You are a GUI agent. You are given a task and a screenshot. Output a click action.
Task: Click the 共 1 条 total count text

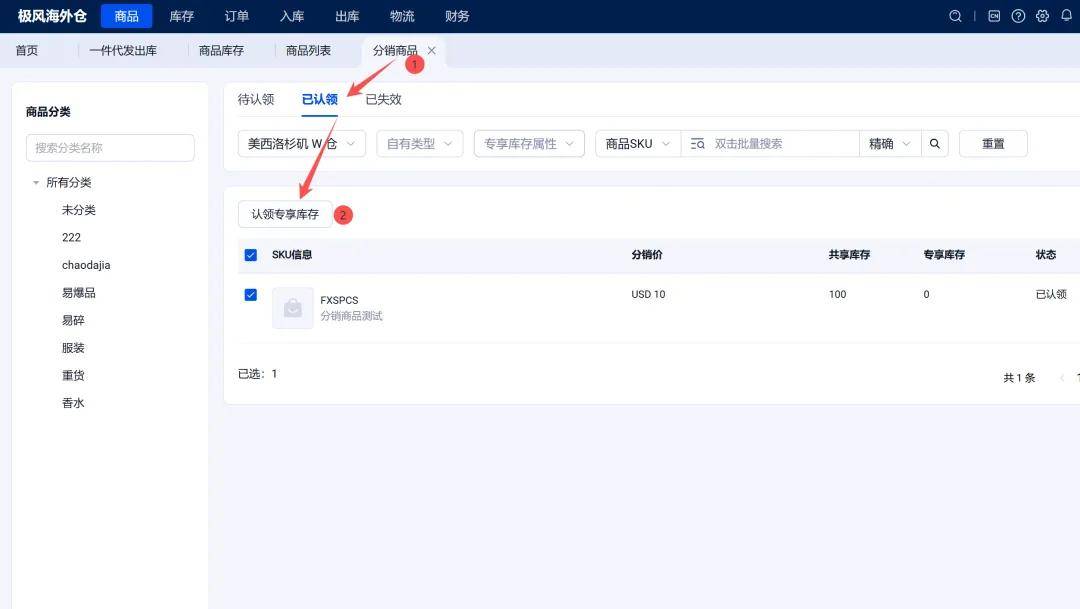click(x=1019, y=378)
